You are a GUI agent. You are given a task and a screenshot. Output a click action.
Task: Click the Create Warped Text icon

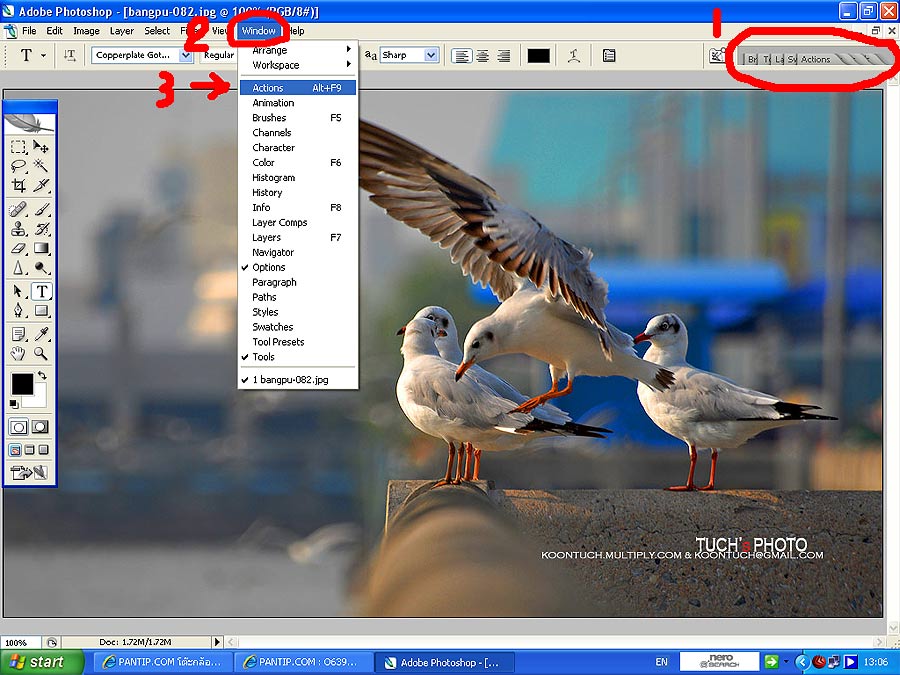click(573, 56)
